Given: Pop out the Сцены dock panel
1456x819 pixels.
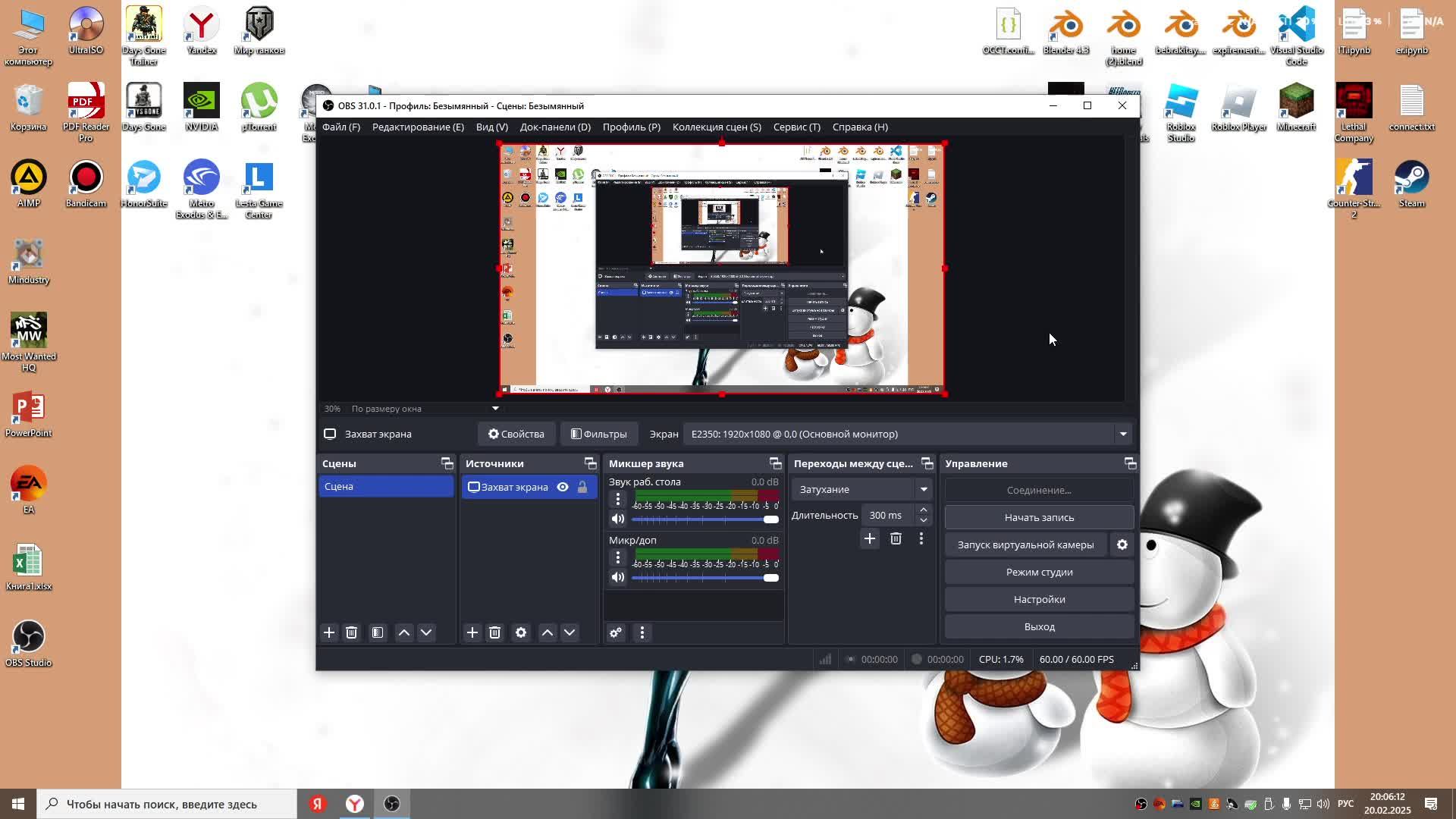Looking at the screenshot, I should [447, 463].
